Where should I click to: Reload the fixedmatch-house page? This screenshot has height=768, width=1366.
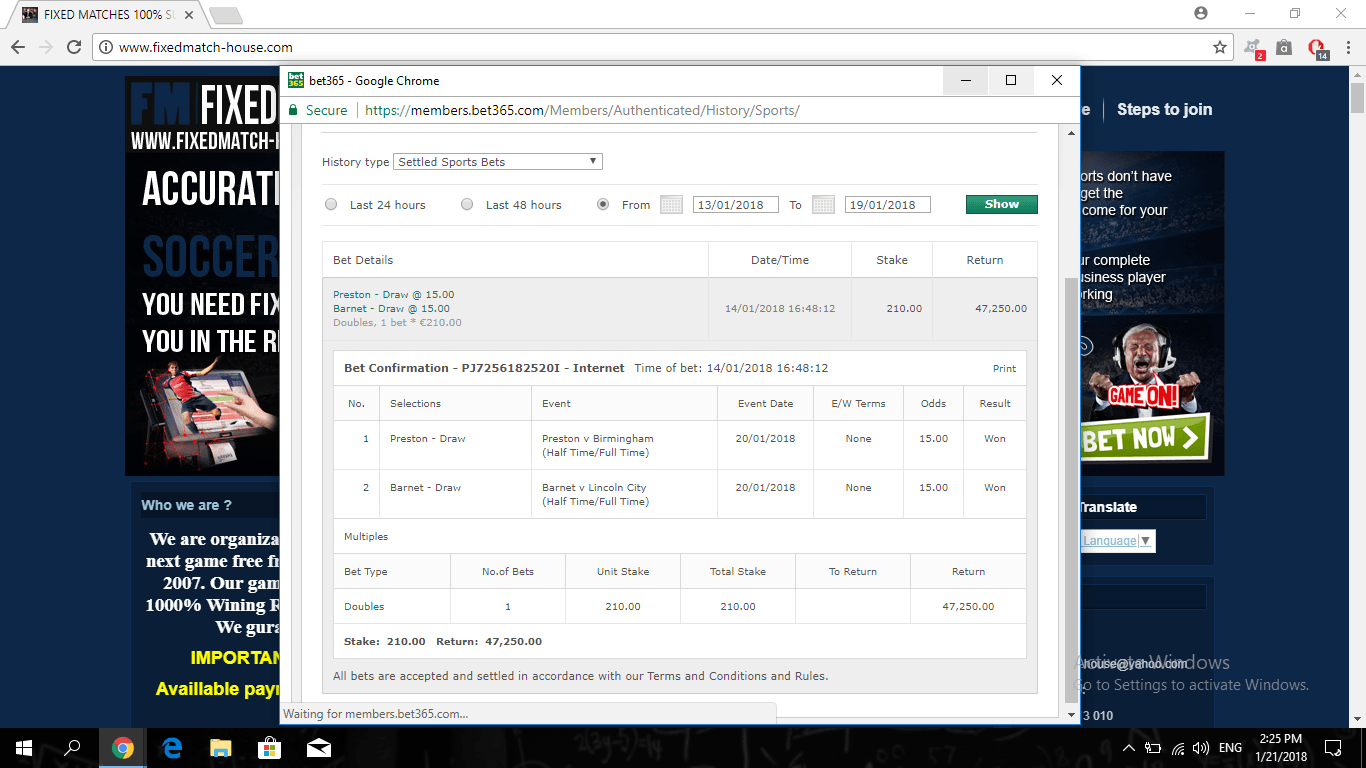point(74,47)
